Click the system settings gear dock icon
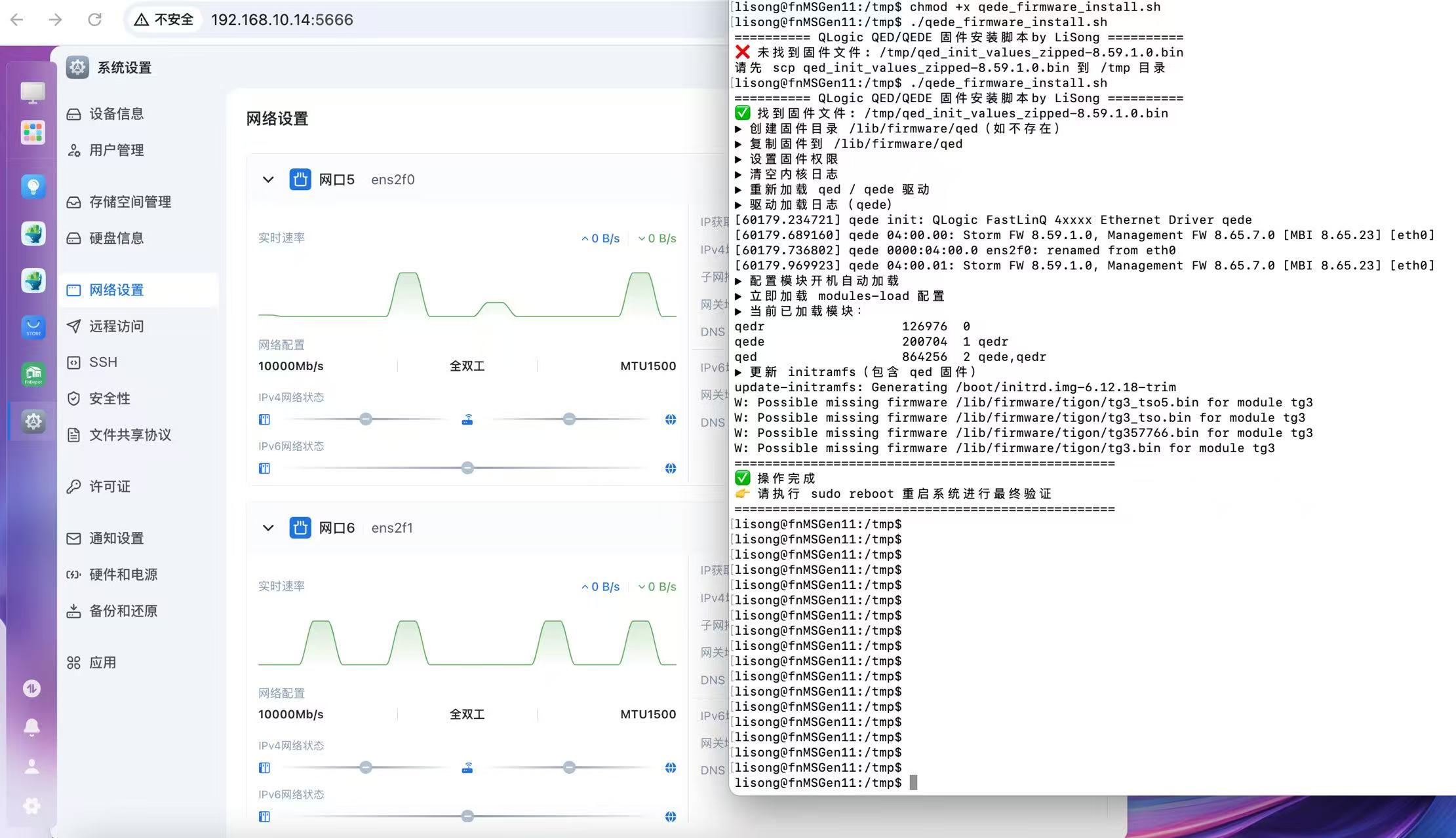 [33, 421]
